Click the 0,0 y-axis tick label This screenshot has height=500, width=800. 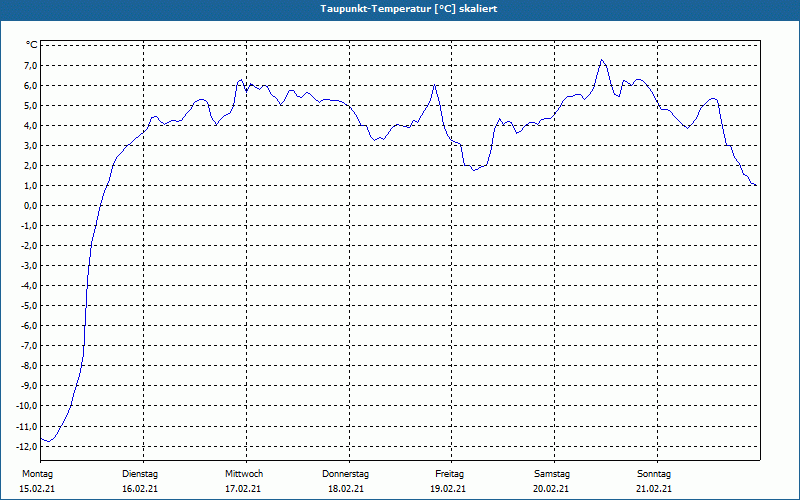[30, 206]
